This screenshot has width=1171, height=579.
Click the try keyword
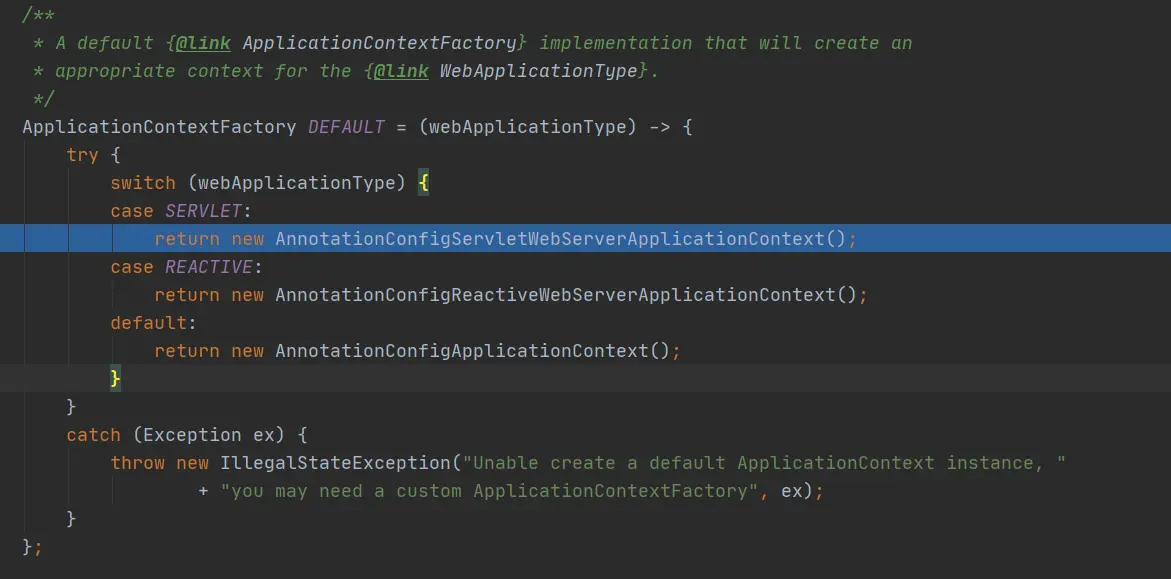pyautogui.click(x=82, y=155)
